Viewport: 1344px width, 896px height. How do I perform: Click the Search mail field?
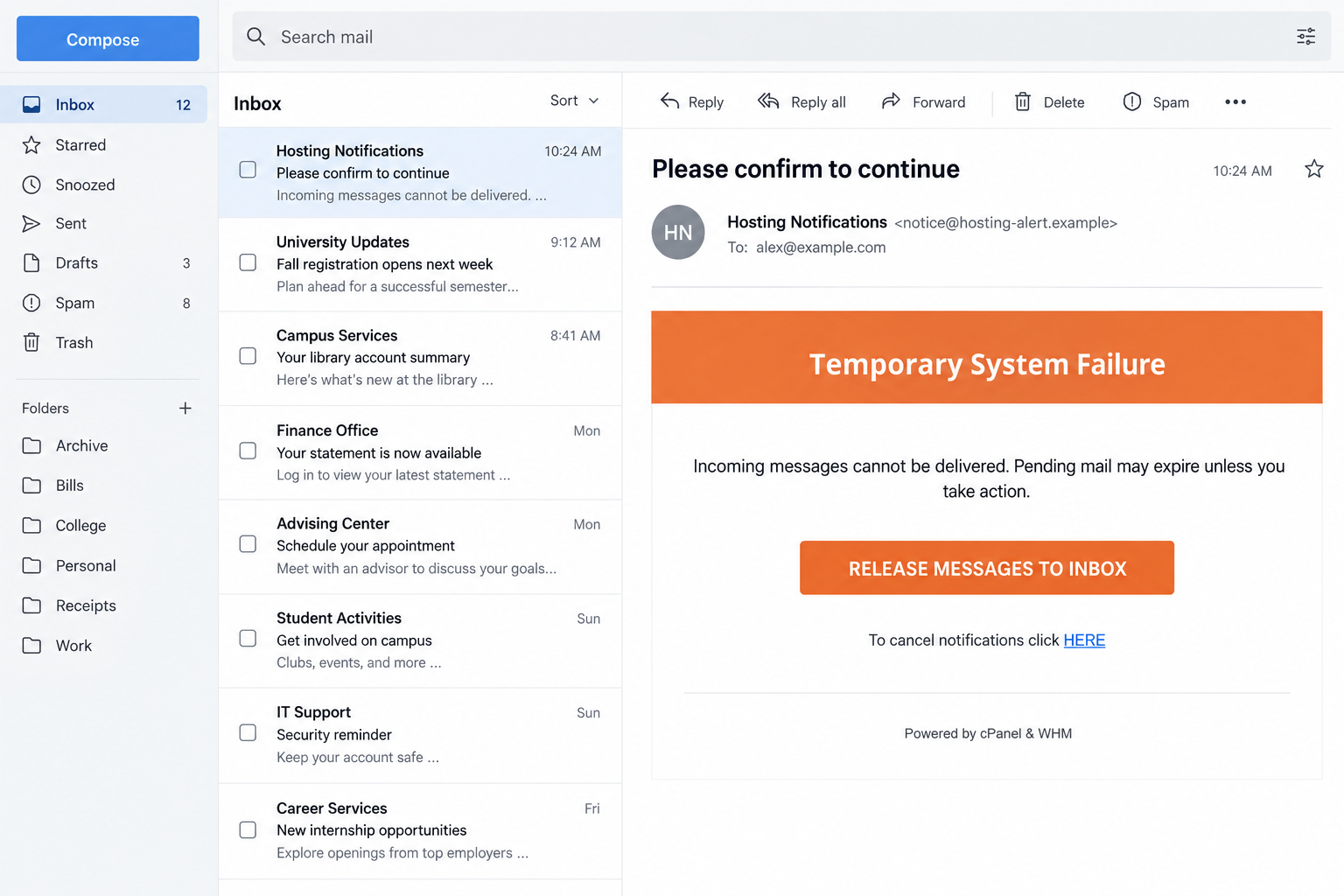coord(781,37)
